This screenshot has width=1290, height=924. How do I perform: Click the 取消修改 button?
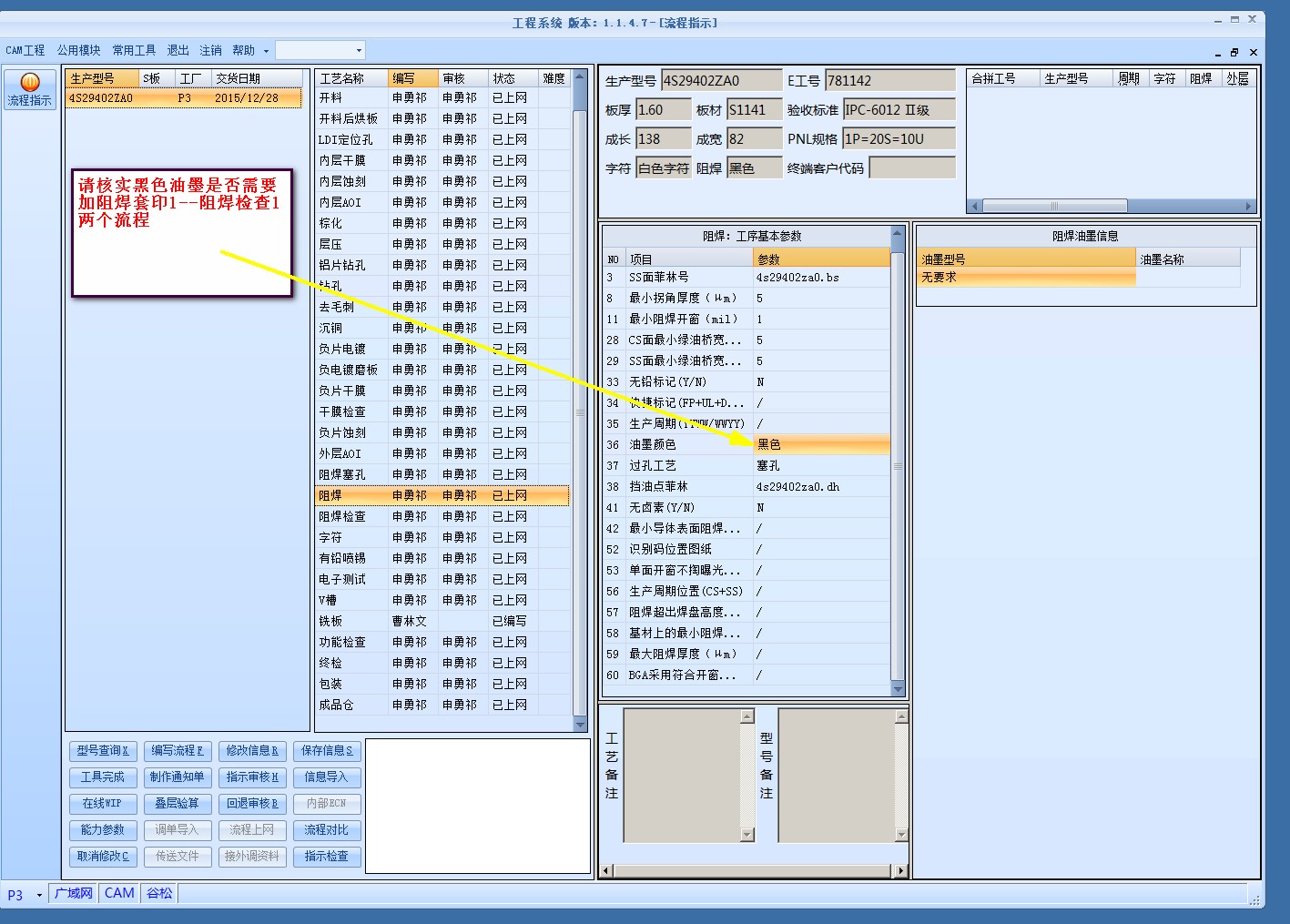point(103,857)
